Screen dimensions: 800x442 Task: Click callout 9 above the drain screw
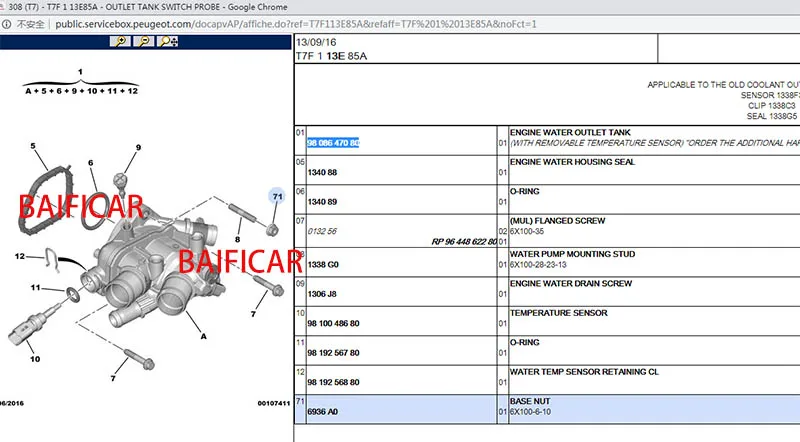point(138,148)
